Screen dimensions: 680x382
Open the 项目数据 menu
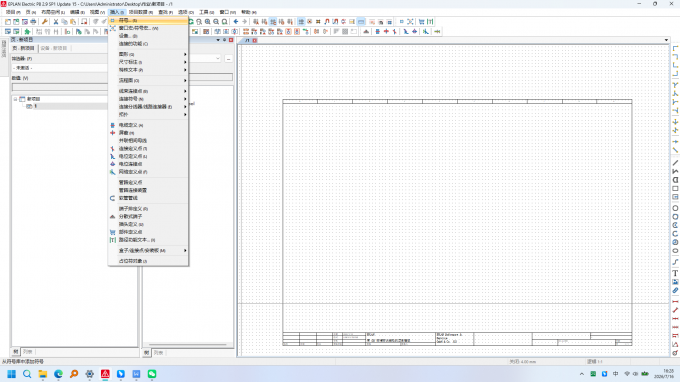point(141,12)
